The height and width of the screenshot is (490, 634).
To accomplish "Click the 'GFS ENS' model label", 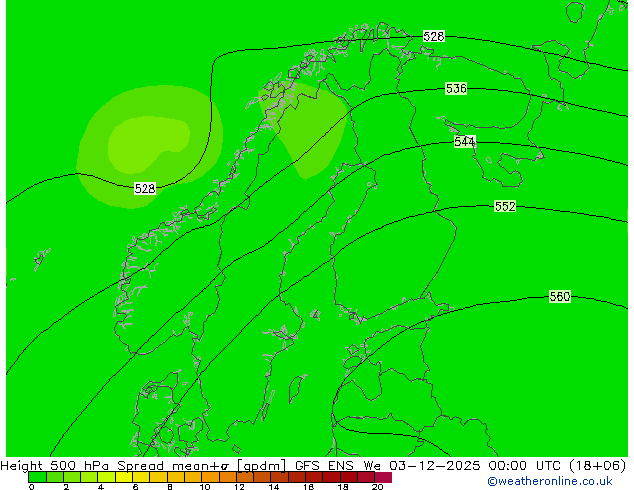I will (x=324, y=465).
